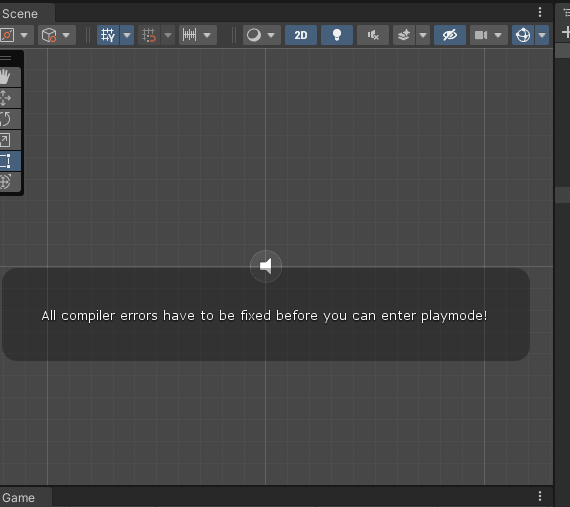Toggle scene visibility hidden-eye button
The height and width of the screenshot is (507, 570).
click(450, 35)
